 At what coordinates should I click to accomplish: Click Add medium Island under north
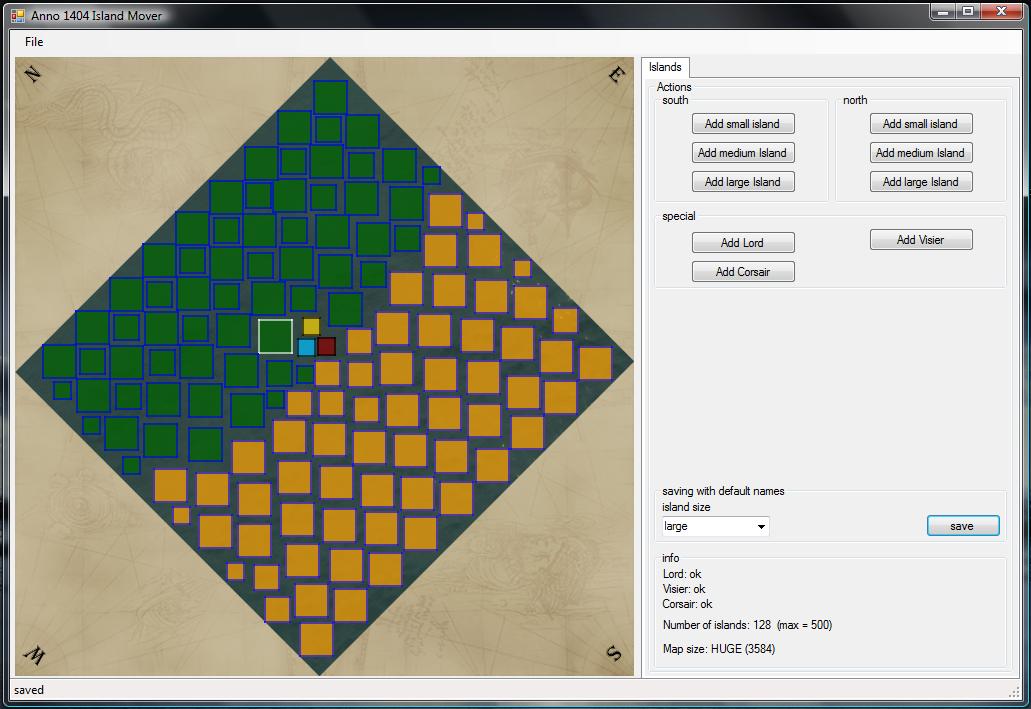921,153
